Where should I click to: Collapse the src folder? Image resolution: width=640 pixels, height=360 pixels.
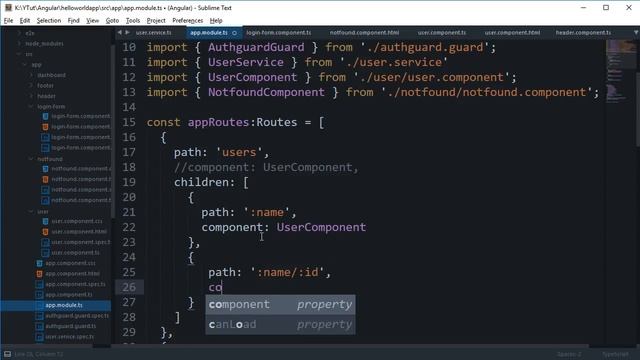tap(19, 54)
